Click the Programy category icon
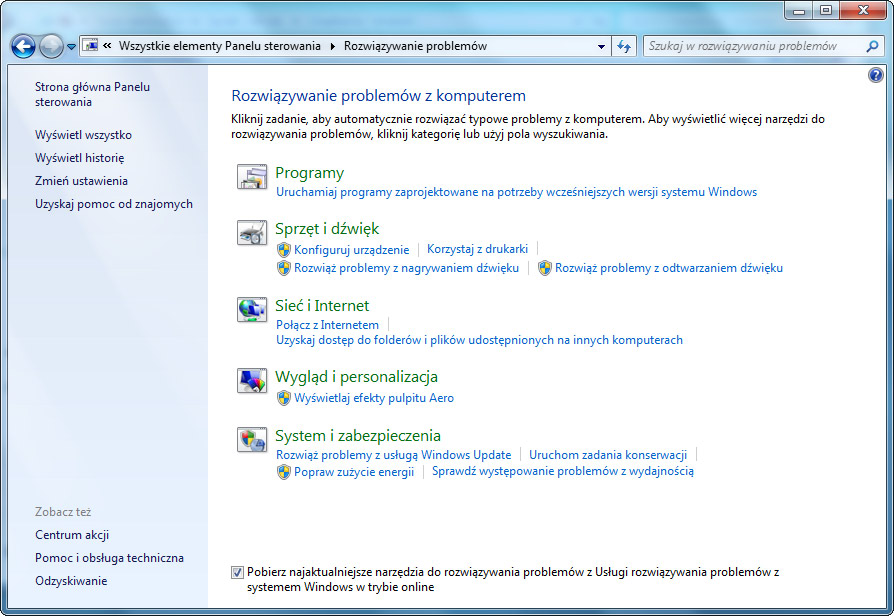 [x=251, y=177]
